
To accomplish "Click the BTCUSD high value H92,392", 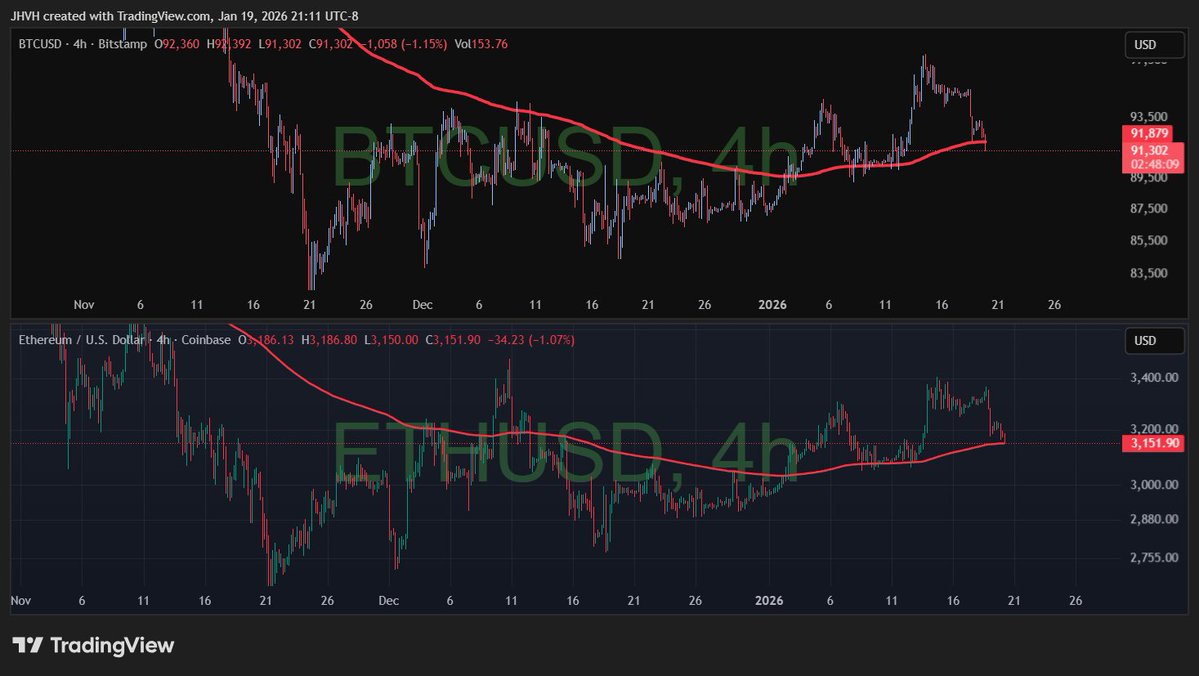I will [229, 44].
